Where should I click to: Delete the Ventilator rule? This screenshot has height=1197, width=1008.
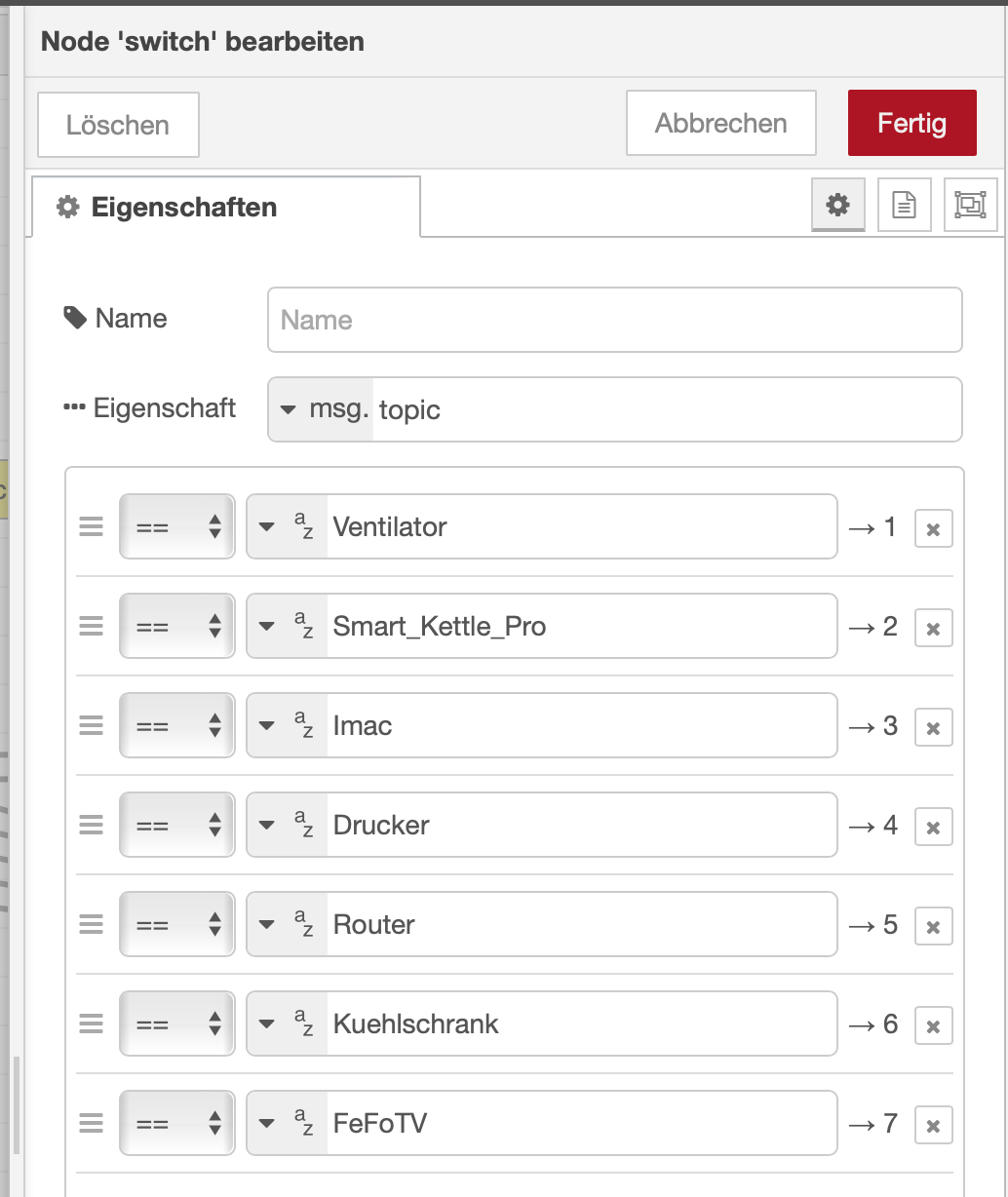point(933,529)
